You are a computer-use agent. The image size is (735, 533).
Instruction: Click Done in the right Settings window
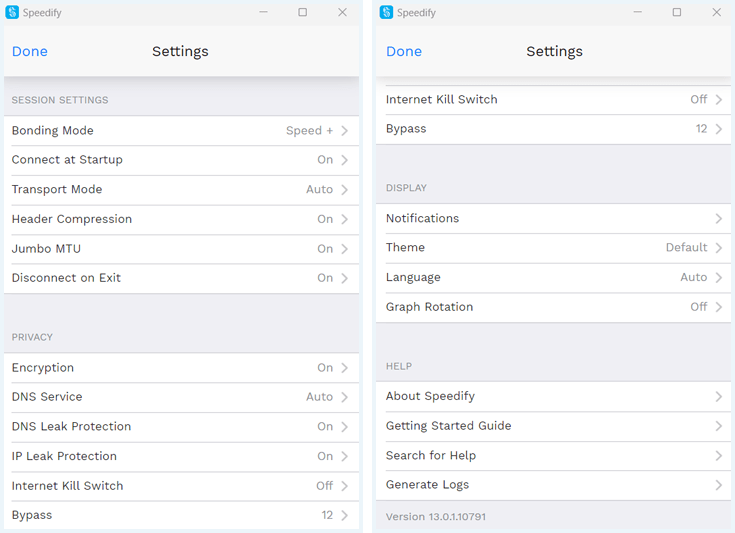tap(404, 51)
